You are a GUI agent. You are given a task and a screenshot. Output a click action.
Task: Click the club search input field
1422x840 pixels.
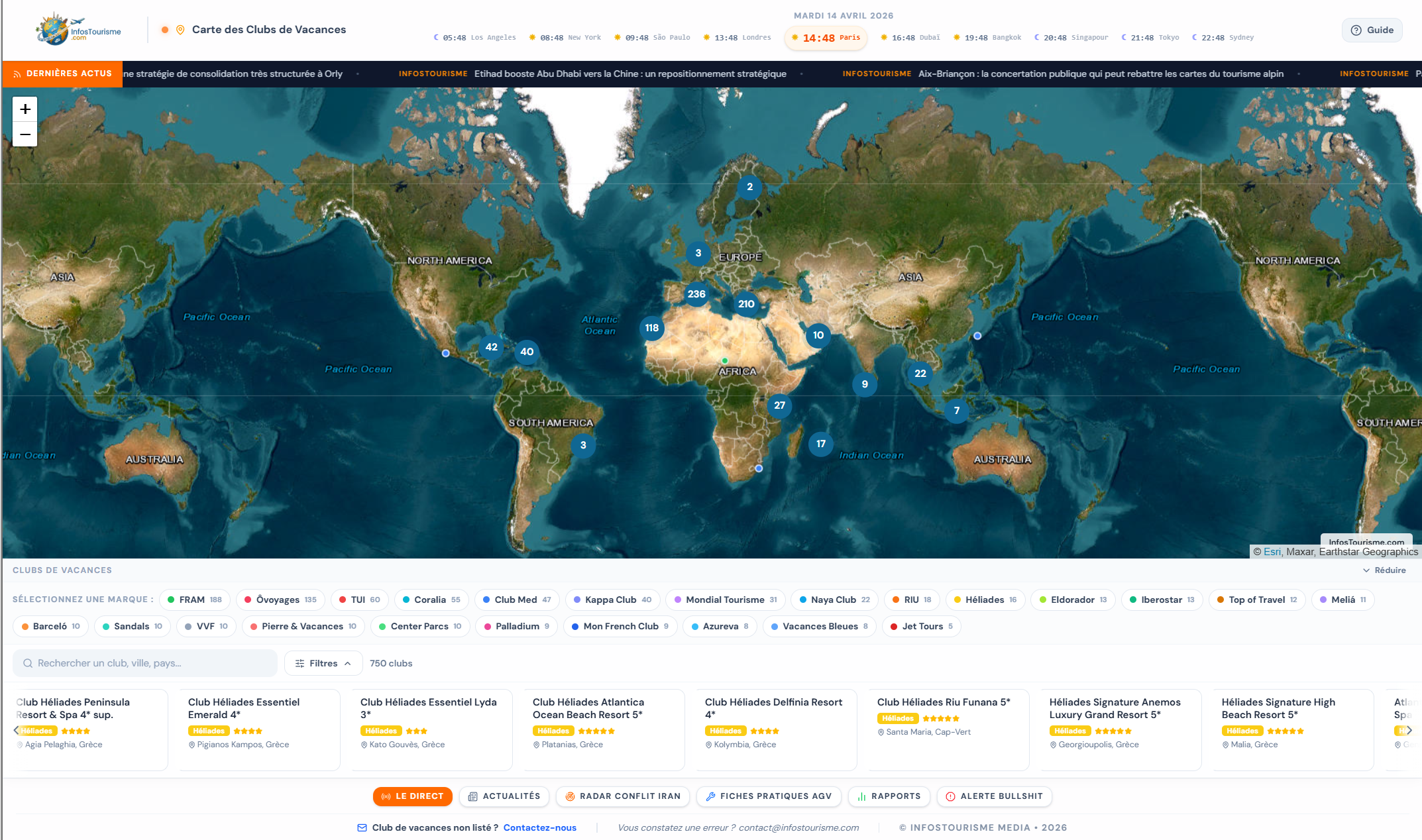(144, 663)
